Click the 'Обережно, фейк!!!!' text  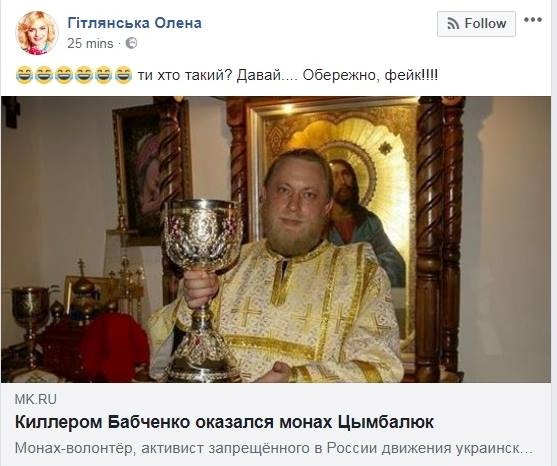[x=370, y=75]
